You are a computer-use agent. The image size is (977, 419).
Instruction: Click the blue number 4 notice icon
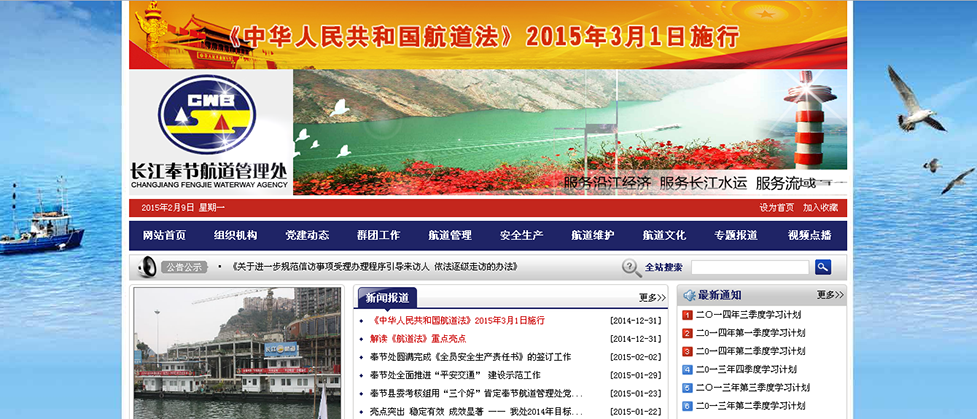click(687, 369)
